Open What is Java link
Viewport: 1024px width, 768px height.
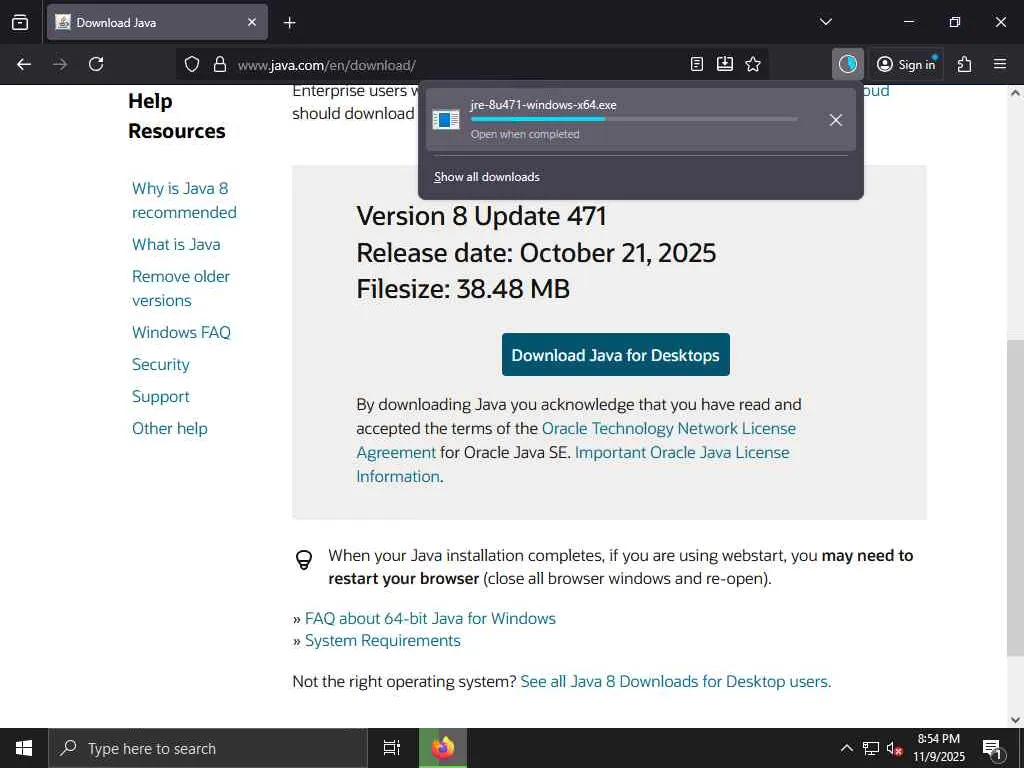click(176, 244)
